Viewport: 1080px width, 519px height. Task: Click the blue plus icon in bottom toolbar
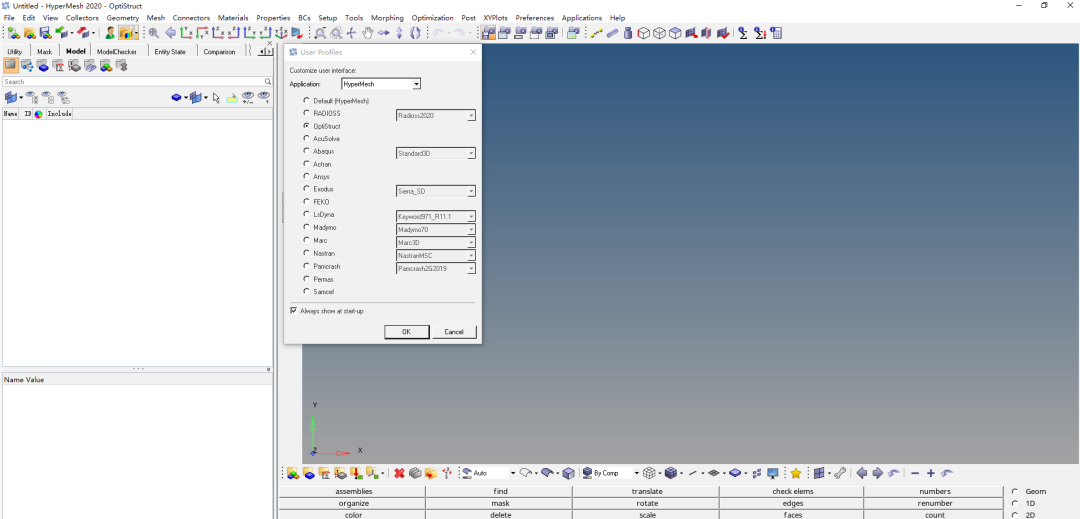click(930, 473)
